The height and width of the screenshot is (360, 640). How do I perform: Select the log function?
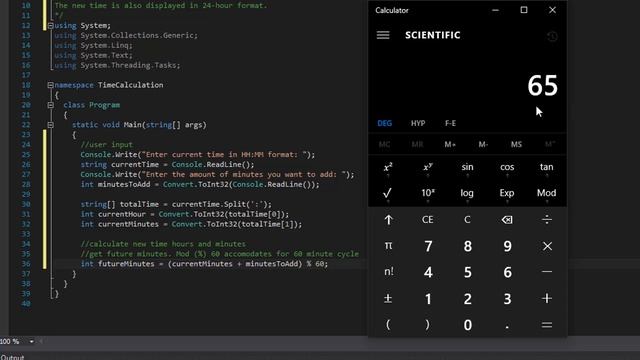click(467, 193)
